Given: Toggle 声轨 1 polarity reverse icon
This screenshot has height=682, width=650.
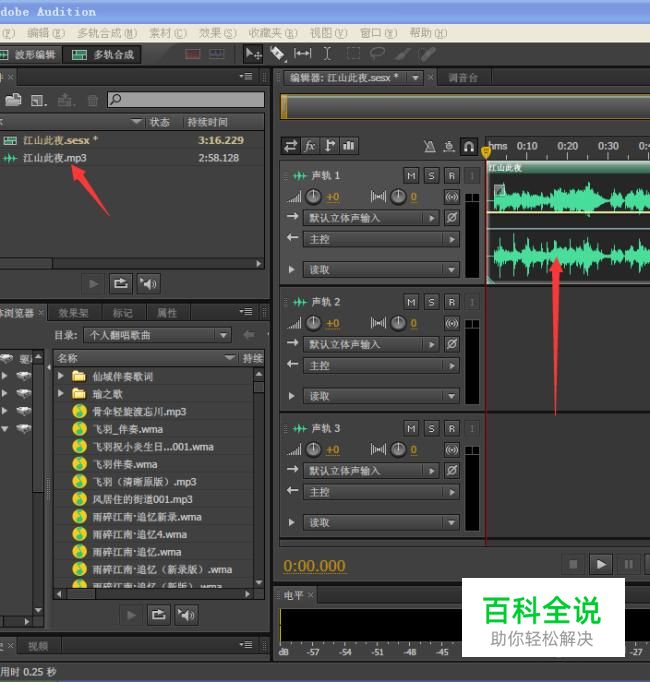Looking at the screenshot, I should click(452, 217).
